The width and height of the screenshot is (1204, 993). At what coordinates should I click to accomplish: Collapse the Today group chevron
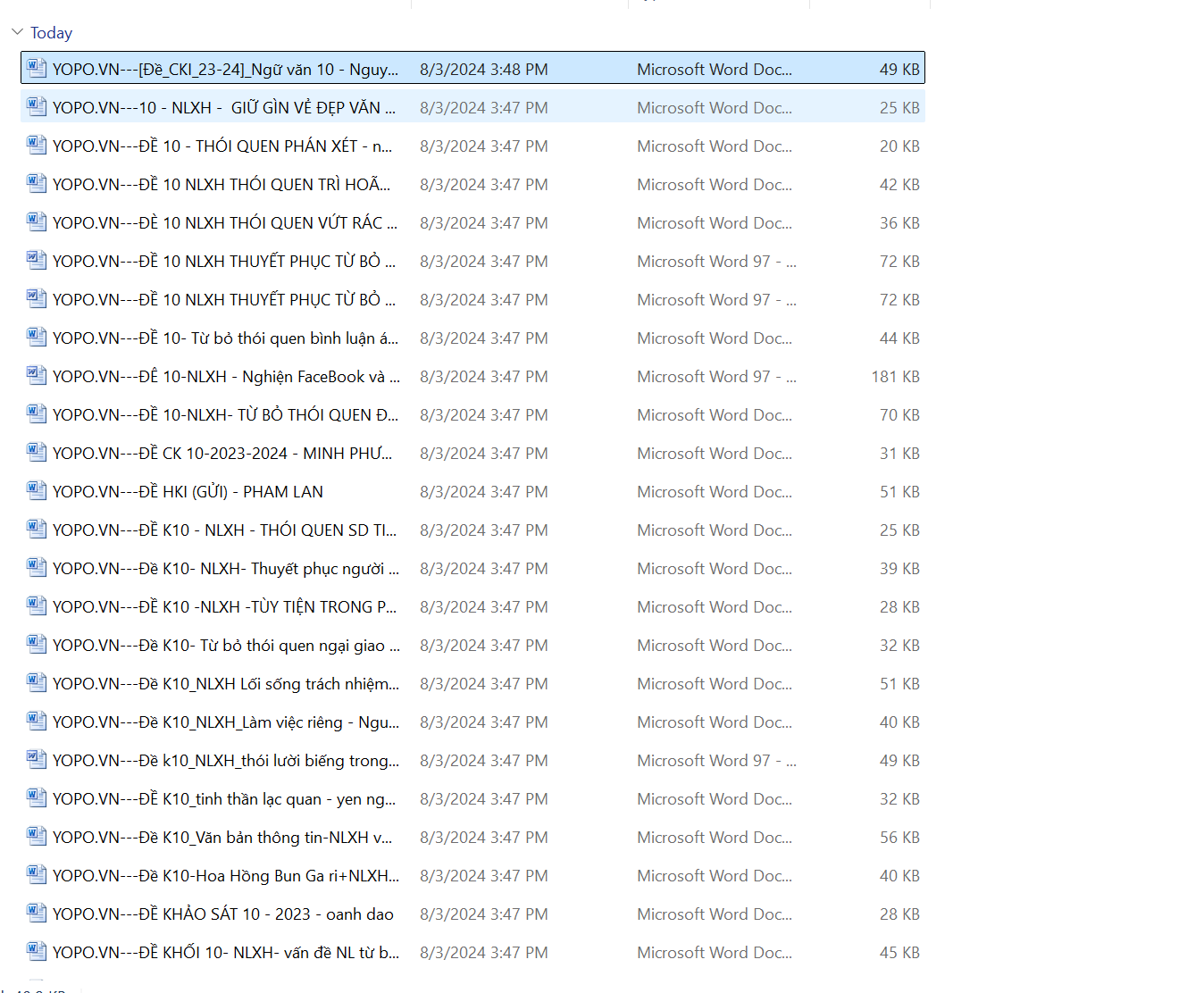pos(17,32)
